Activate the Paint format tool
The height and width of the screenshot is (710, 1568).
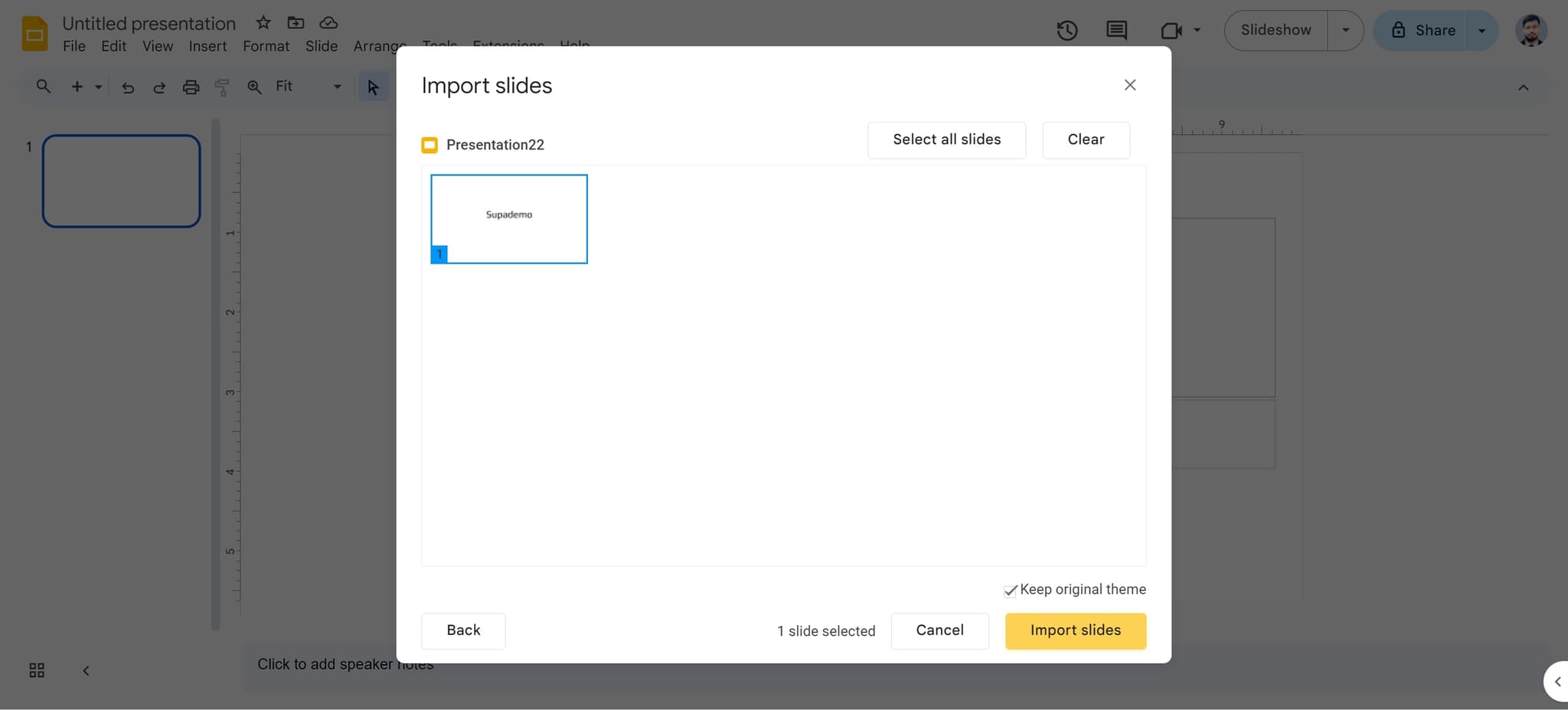pos(221,87)
